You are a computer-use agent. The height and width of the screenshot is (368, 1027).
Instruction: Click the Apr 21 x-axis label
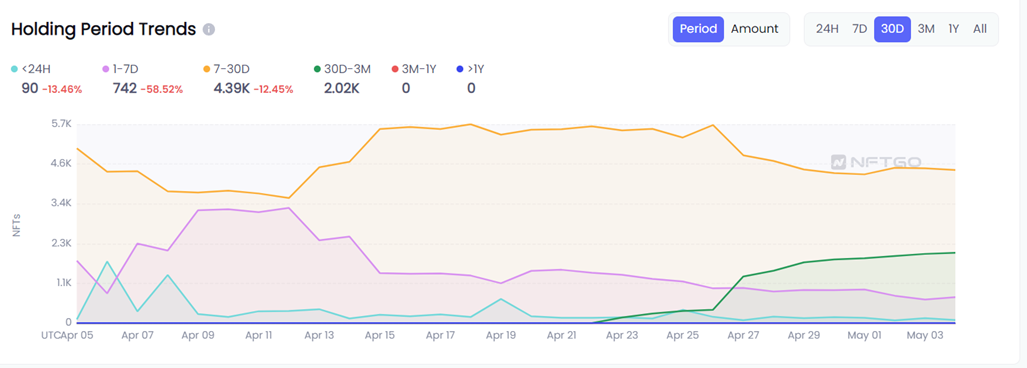point(561,335)
